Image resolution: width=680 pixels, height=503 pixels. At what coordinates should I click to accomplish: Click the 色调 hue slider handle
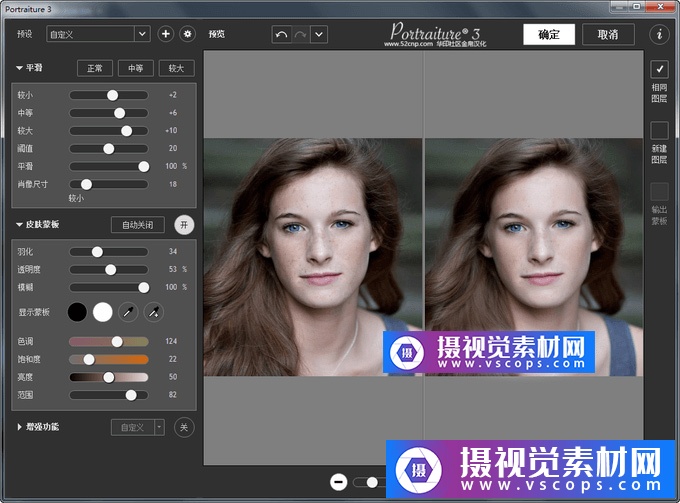point(116,341)
